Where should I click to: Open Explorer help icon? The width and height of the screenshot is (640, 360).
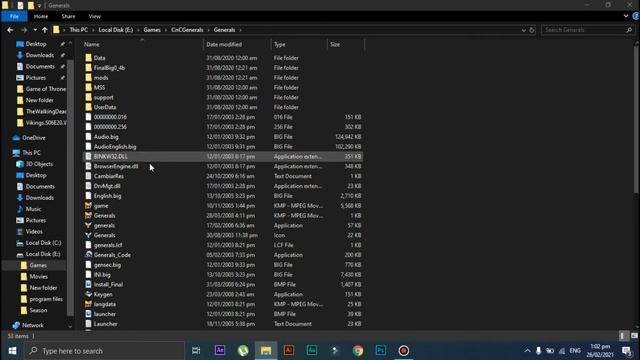636,16
